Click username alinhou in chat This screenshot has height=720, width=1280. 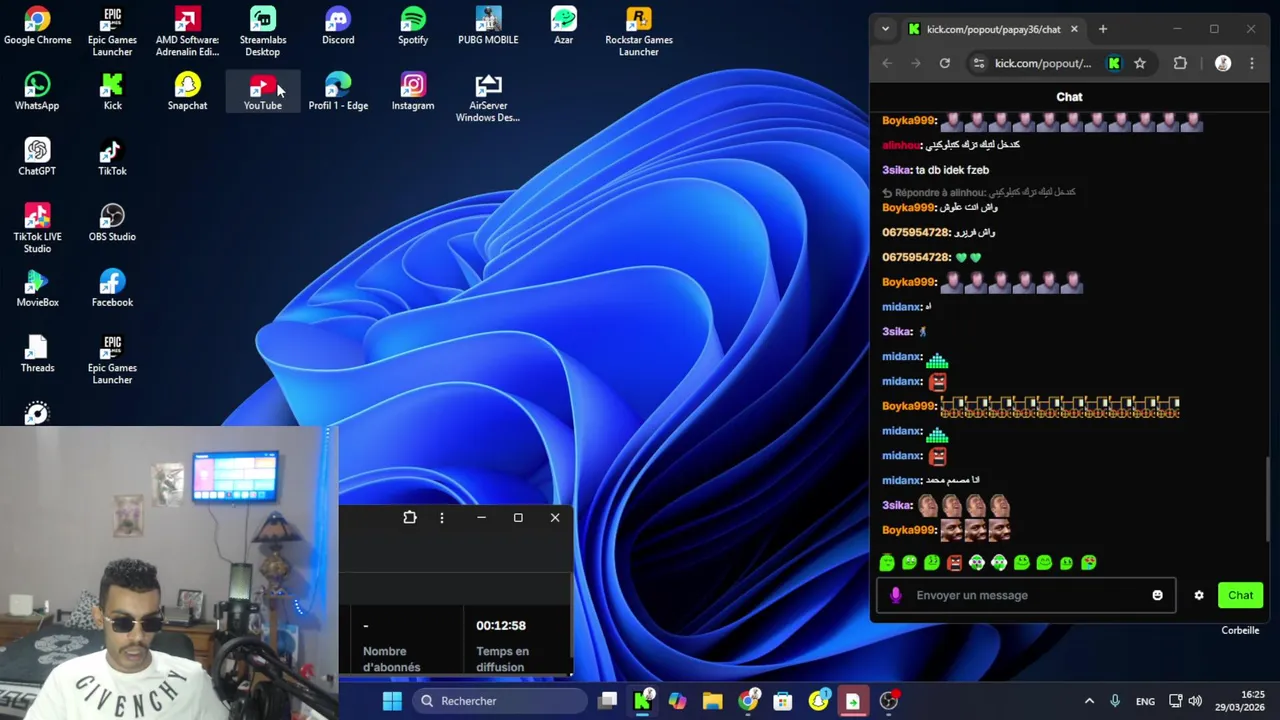coord(900,145)
